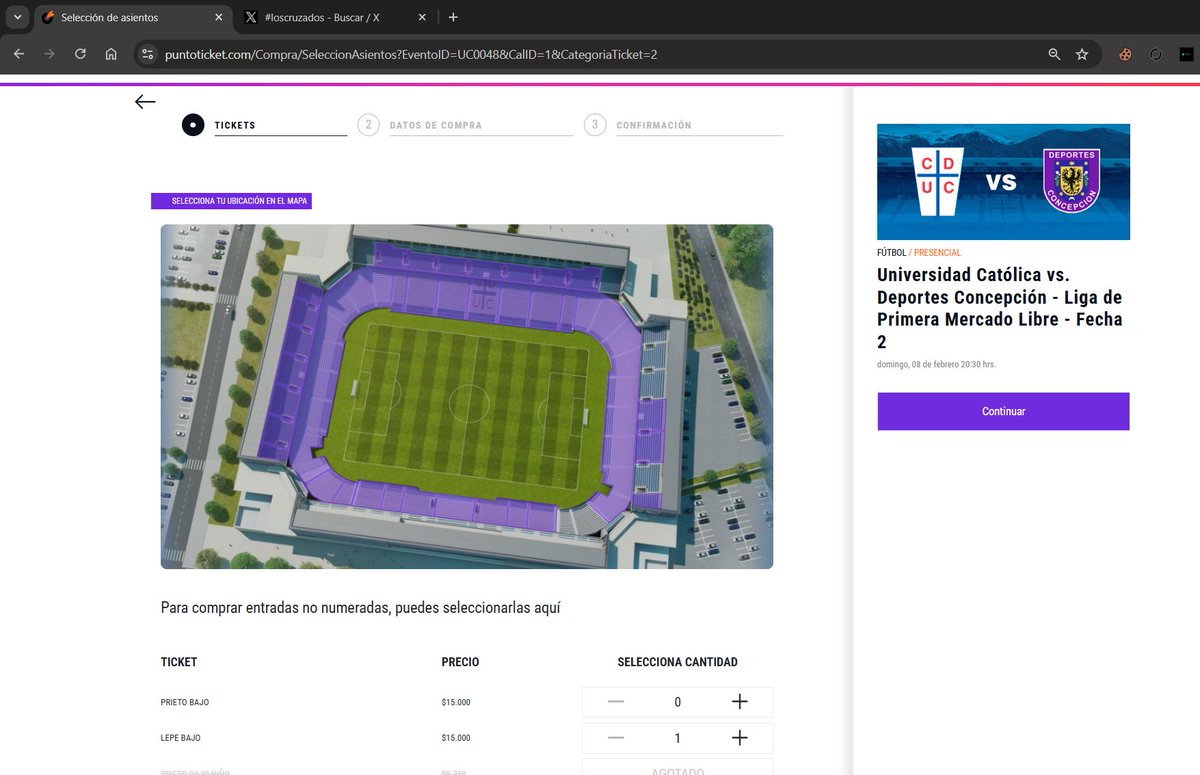The image size is (1200, 775).
Task: Click the circular extension icon beside cookie
Action: click(1156, 54)
